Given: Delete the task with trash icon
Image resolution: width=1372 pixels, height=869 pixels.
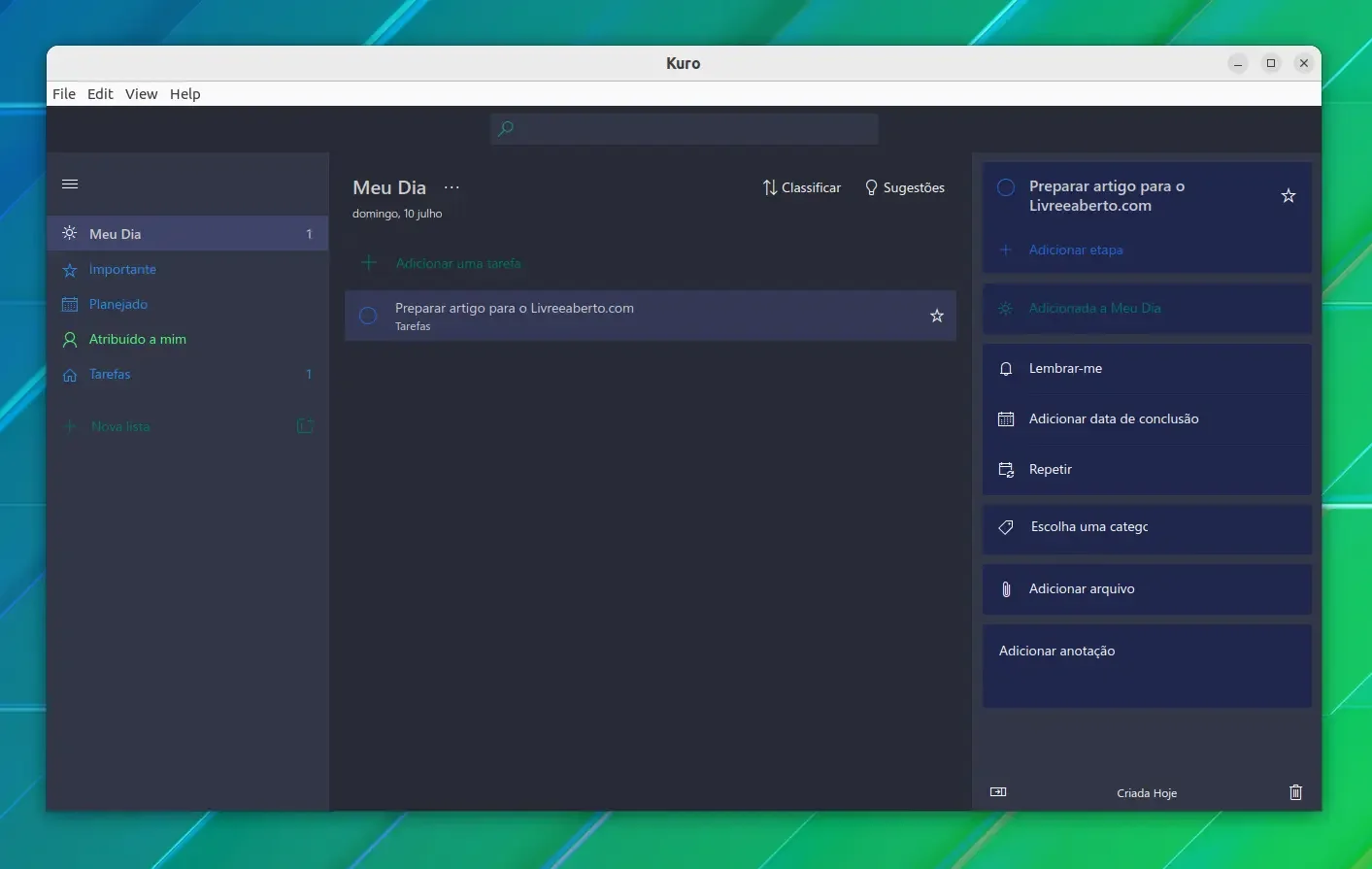Looking at the screenshot, I should [1295, 792].
